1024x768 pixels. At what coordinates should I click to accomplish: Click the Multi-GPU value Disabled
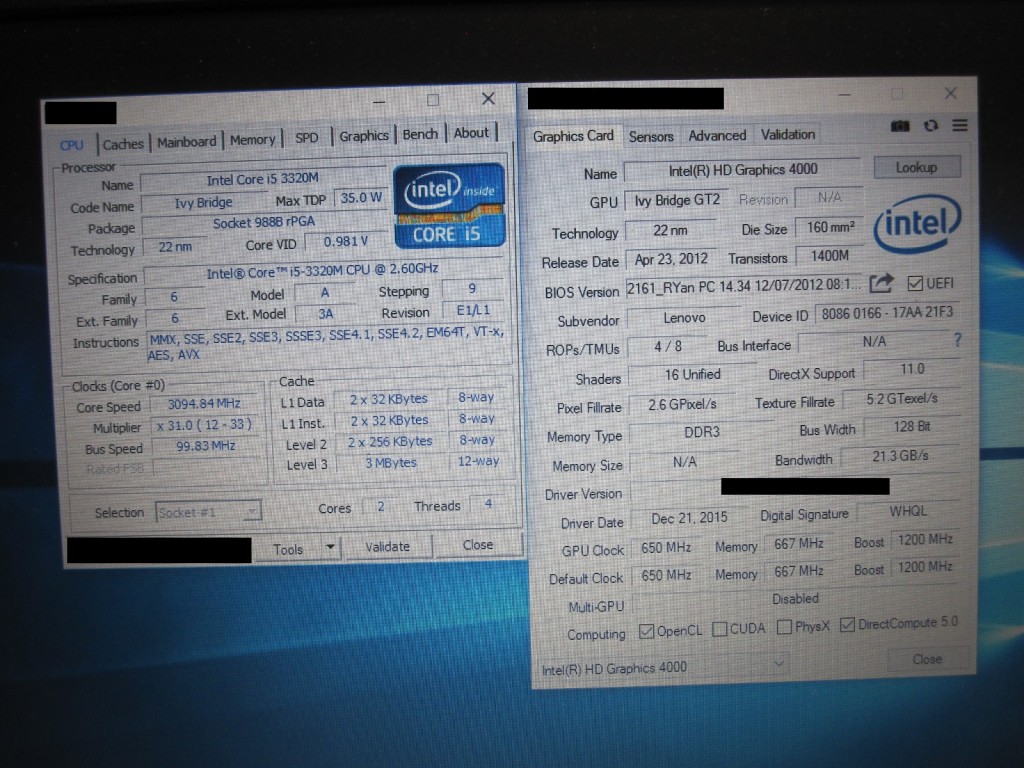[795, 599]
